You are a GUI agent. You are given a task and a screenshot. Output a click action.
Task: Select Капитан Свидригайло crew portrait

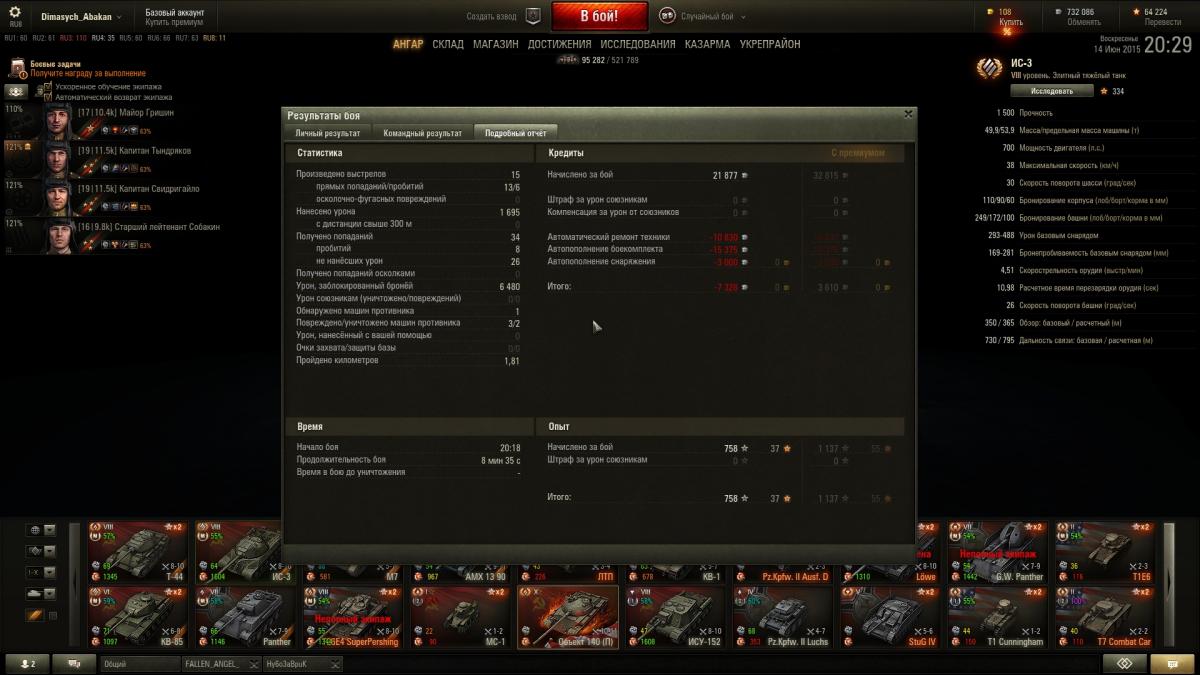pos(58,197)
